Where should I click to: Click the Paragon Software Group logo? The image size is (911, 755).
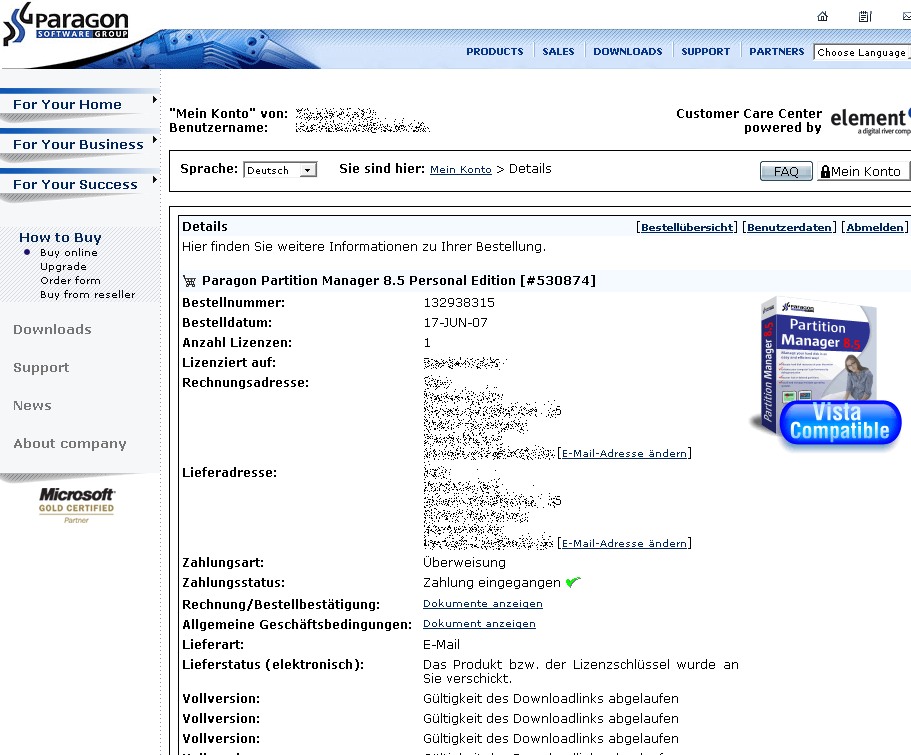pos(66,24)
